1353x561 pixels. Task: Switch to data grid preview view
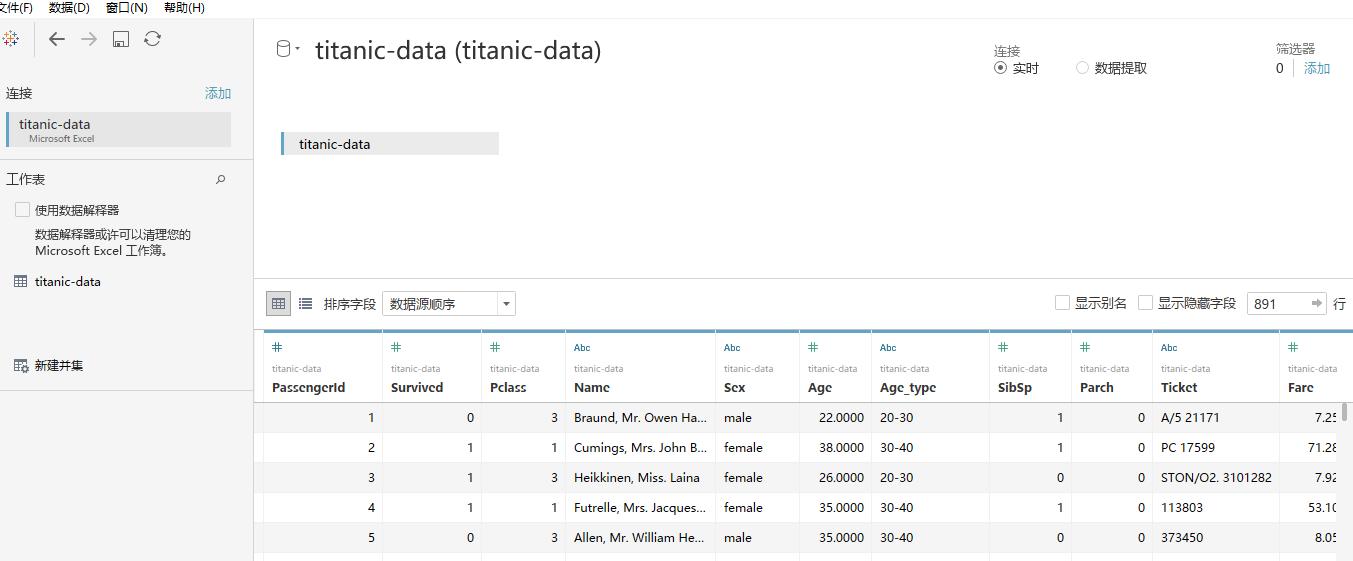(278, 303)
